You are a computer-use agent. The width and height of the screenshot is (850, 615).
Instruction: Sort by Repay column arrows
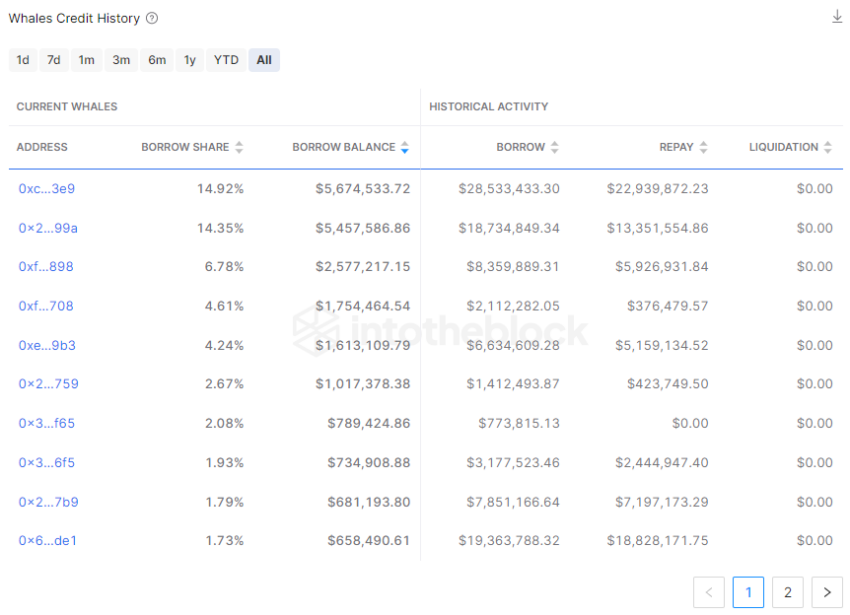coord(703,147)
